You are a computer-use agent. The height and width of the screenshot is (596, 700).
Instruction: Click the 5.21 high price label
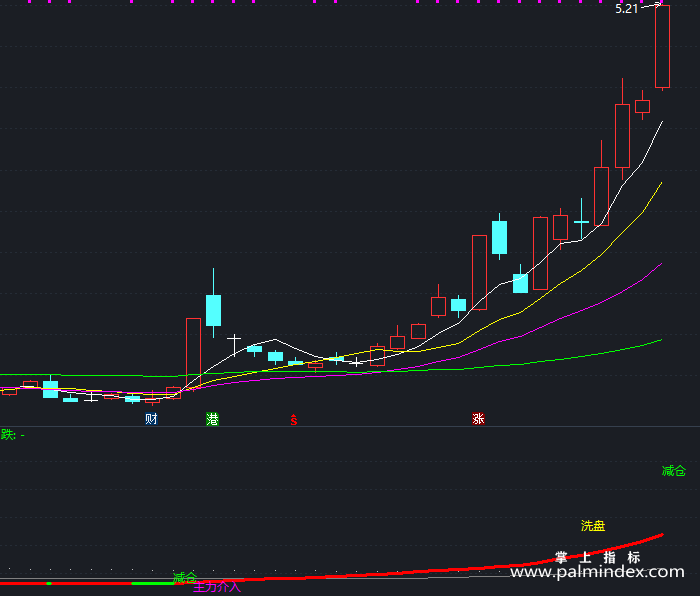click(x=626, y=8)
